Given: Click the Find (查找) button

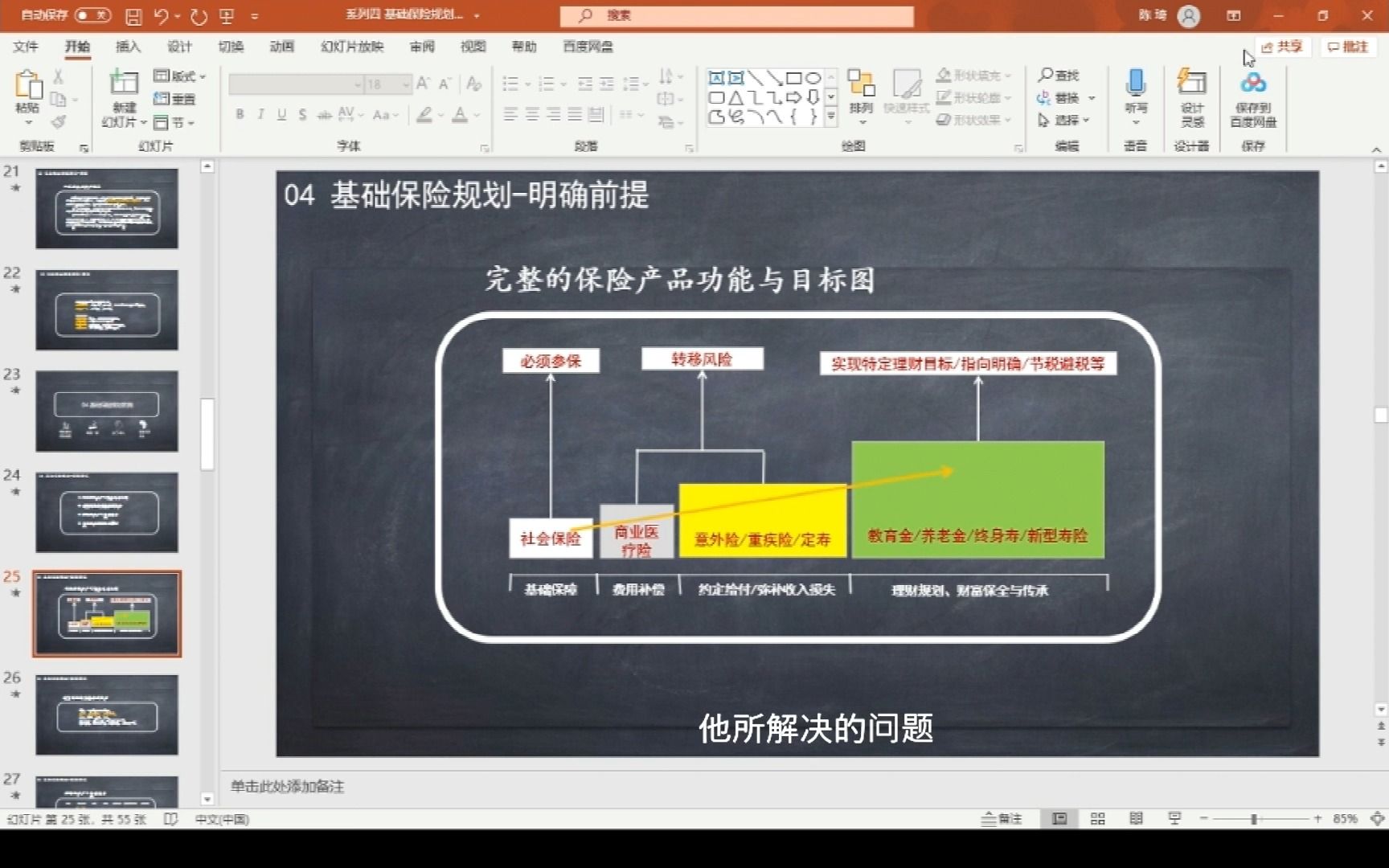Looking at the screenshot, I should (1059, 75).
